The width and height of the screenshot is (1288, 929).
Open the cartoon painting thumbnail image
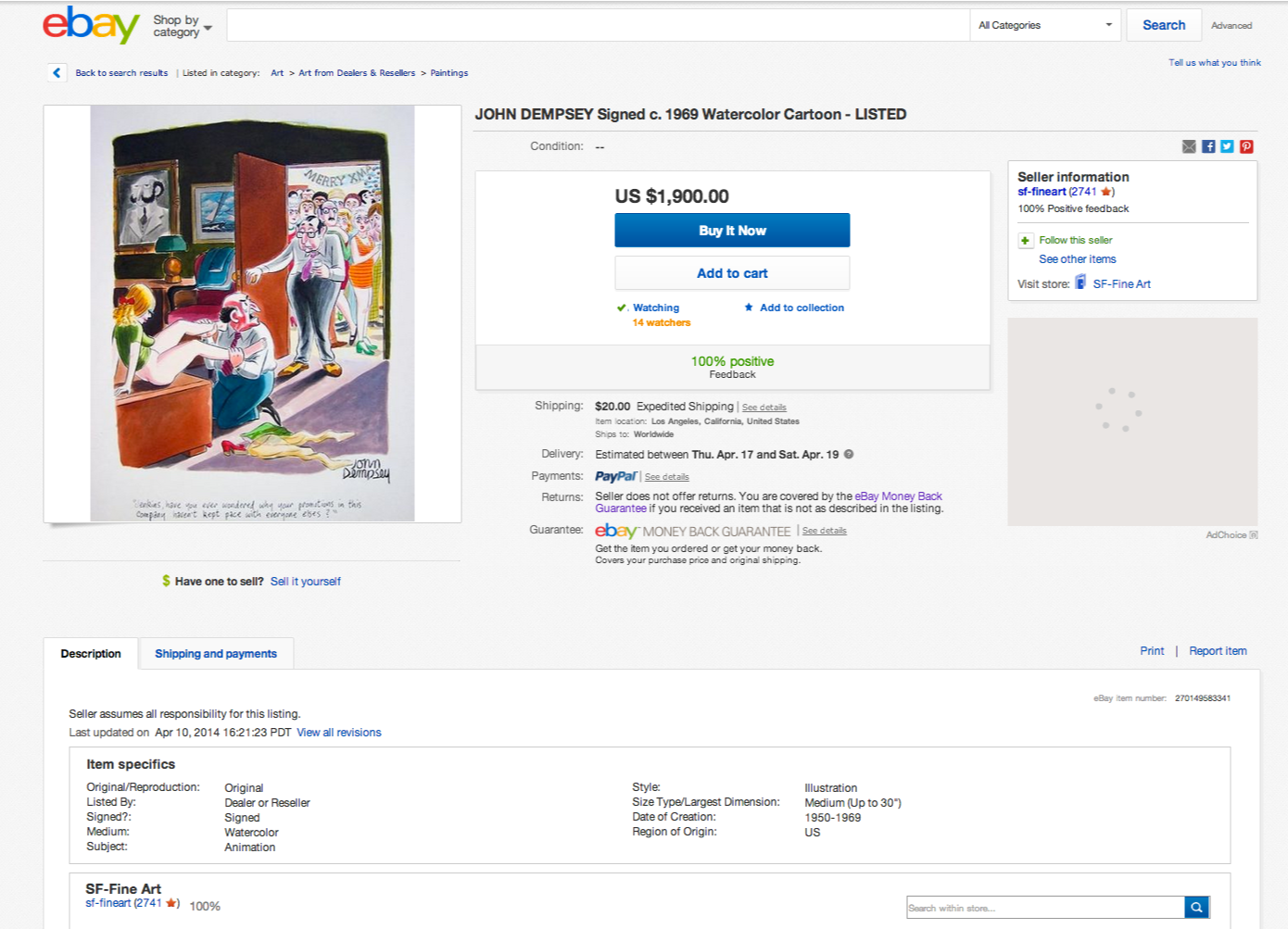252,313
